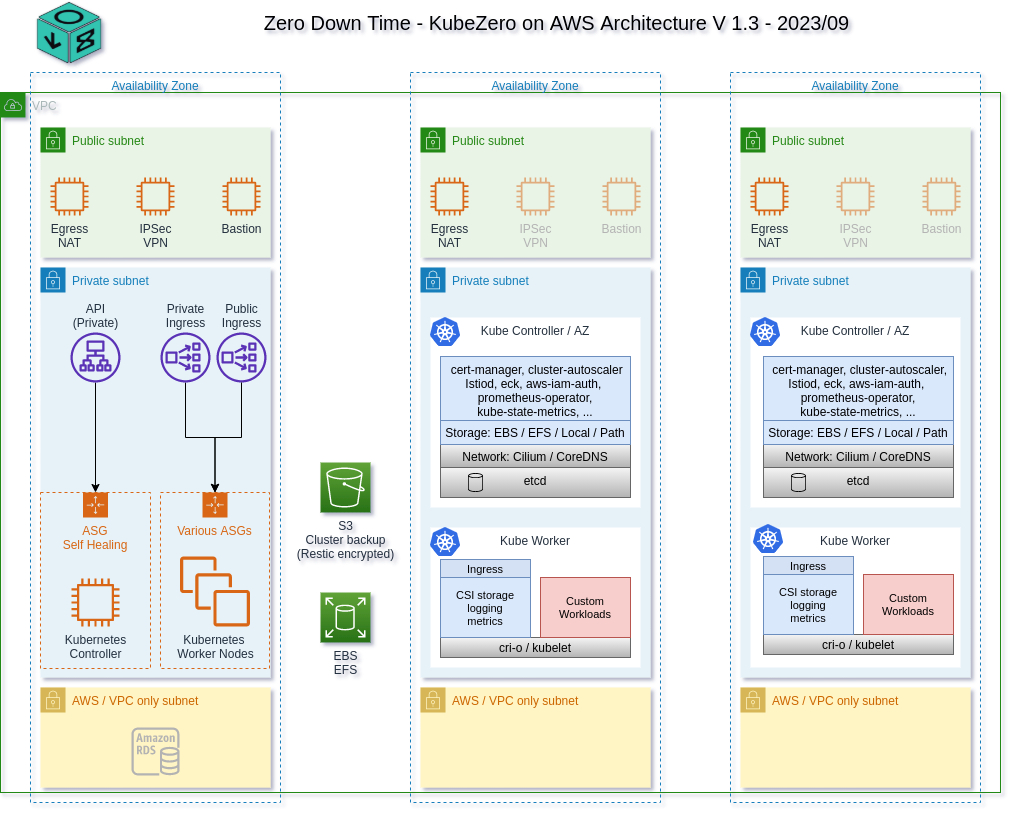The image size is (1012, 814).
Task: Click faded Bastion chip in right zone
Action: (x=941, y=196)
